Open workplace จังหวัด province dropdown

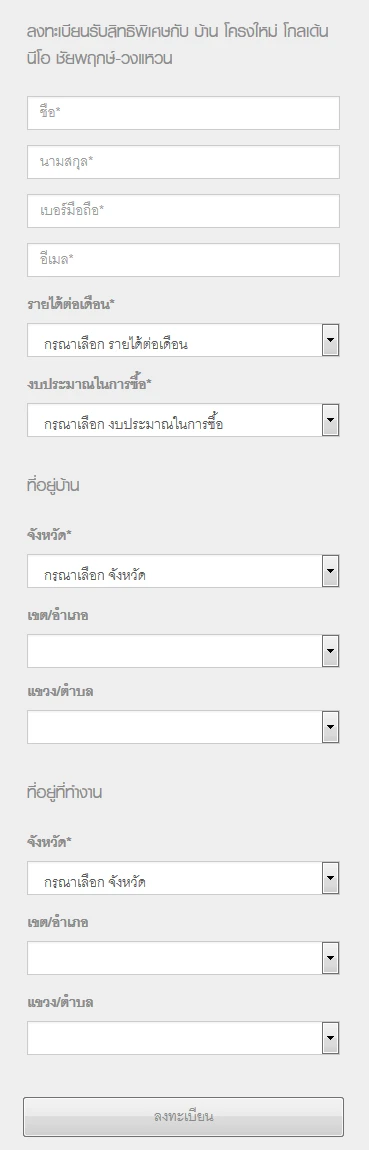183,878
